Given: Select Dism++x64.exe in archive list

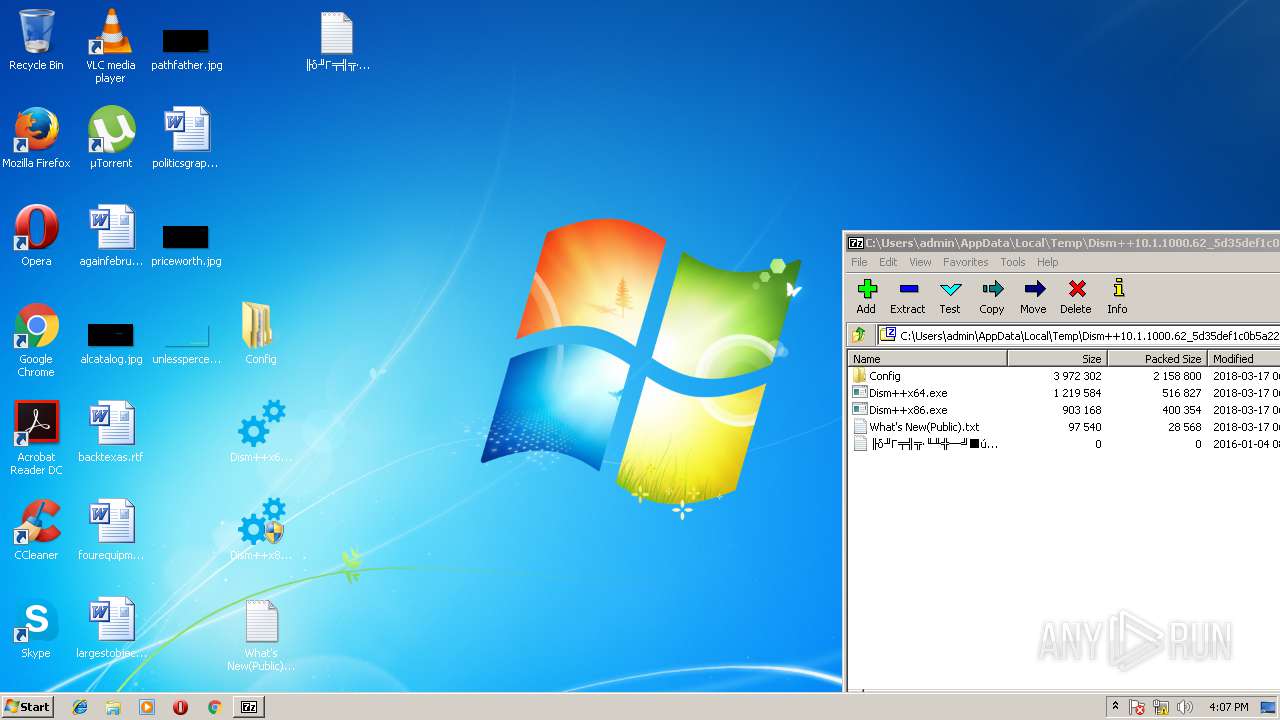Looking at the screenshot, I should click(x=1064, y=393).
